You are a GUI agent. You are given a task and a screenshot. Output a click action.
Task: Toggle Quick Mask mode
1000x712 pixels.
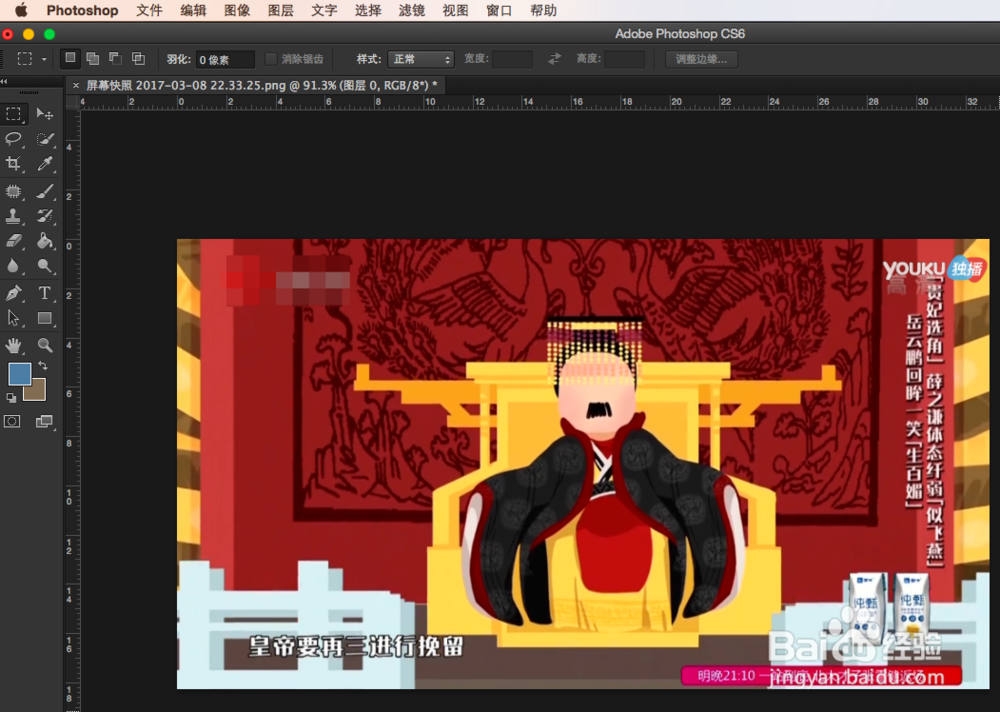coord(14,421)
